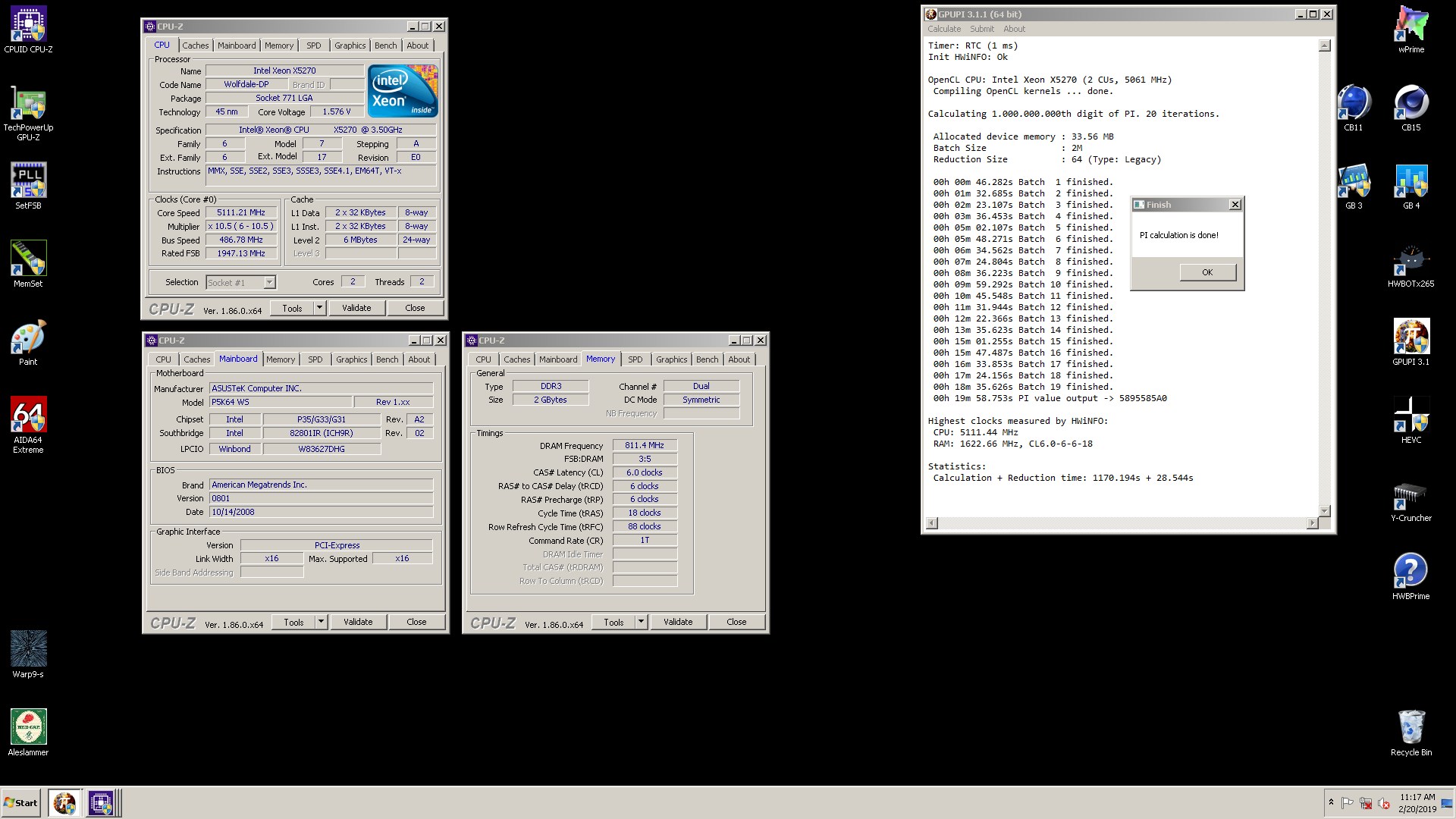Launch the SetFSB desktop icon
Viewport: 1456px width, 819px height.
tap(28, 187)
